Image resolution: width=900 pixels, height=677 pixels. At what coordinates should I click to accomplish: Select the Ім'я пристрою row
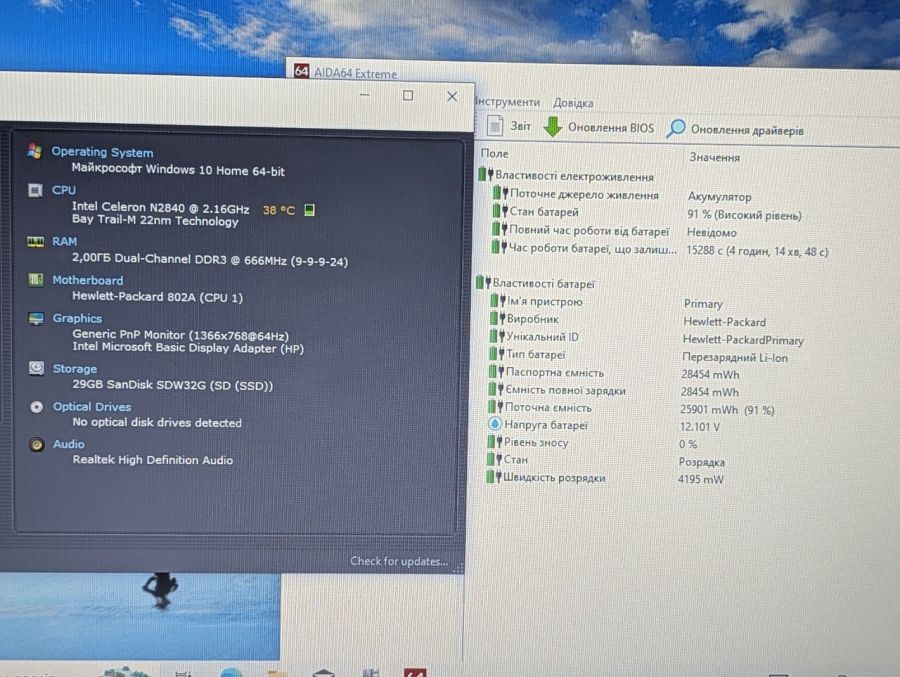[606, 302]
